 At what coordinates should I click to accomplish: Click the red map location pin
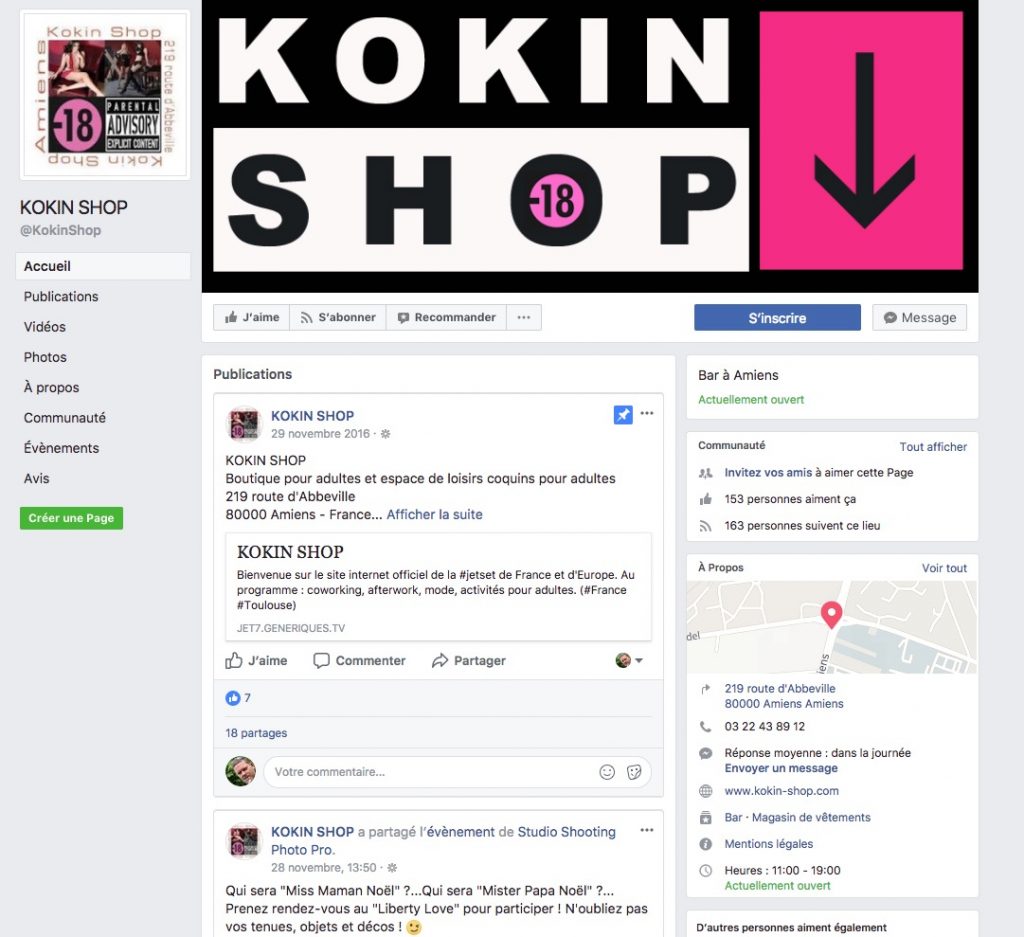point(831,614)
